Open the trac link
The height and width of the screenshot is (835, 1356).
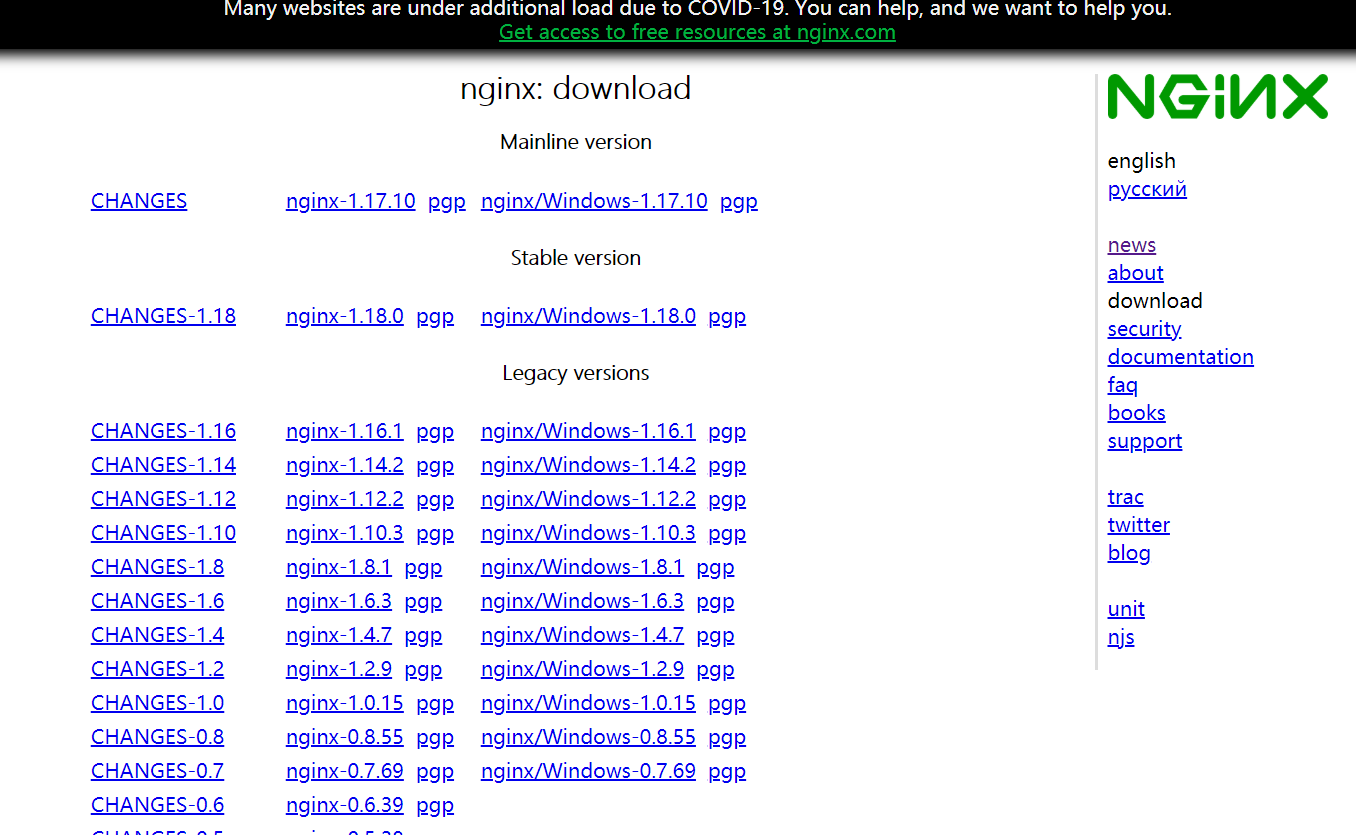pyautogui.click(x=1126, y=497)
